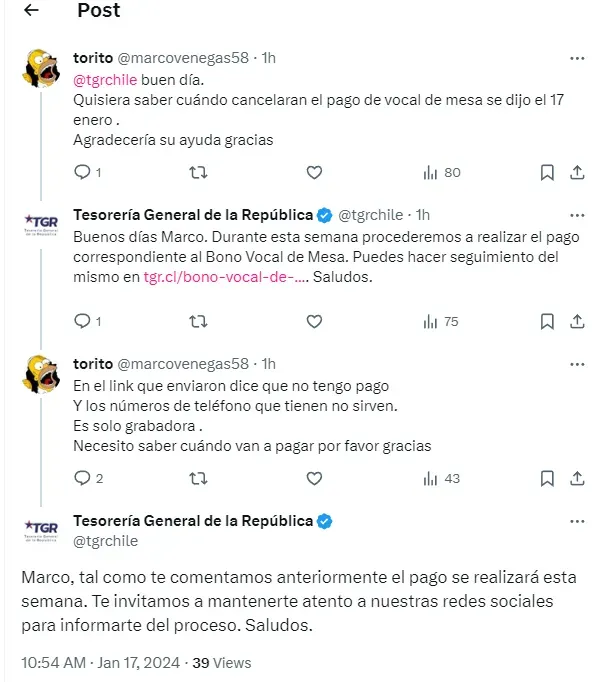Bookmark torito's first post
This screenshot has height=682, width=600.
click(547, 173)
